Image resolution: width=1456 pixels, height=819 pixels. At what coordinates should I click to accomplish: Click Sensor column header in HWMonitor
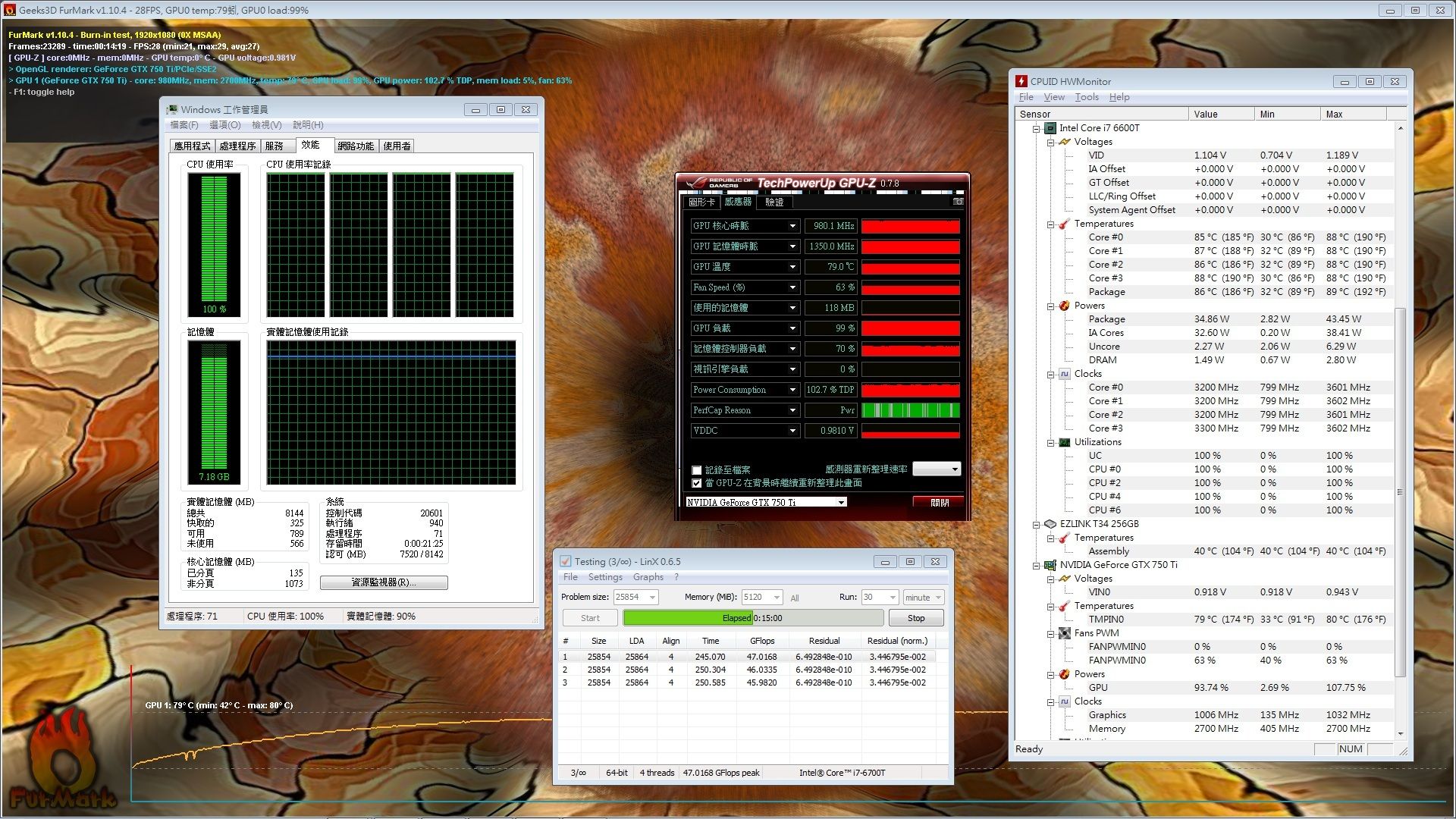1102,115
